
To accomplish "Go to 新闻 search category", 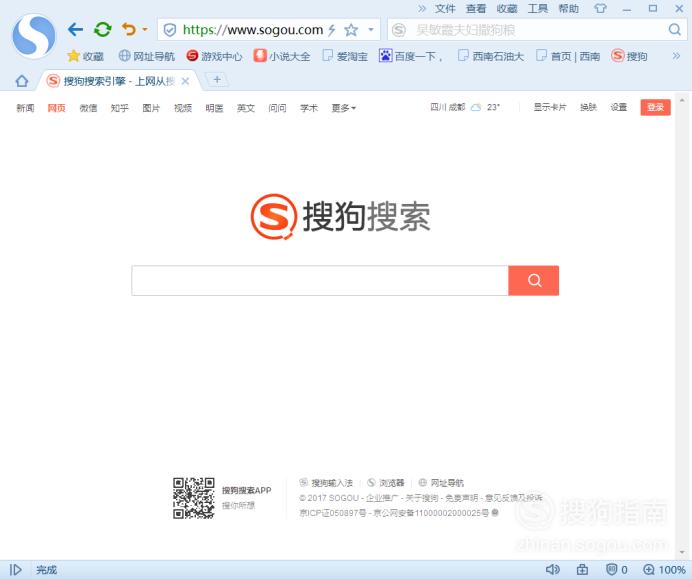I will [25, 108].
